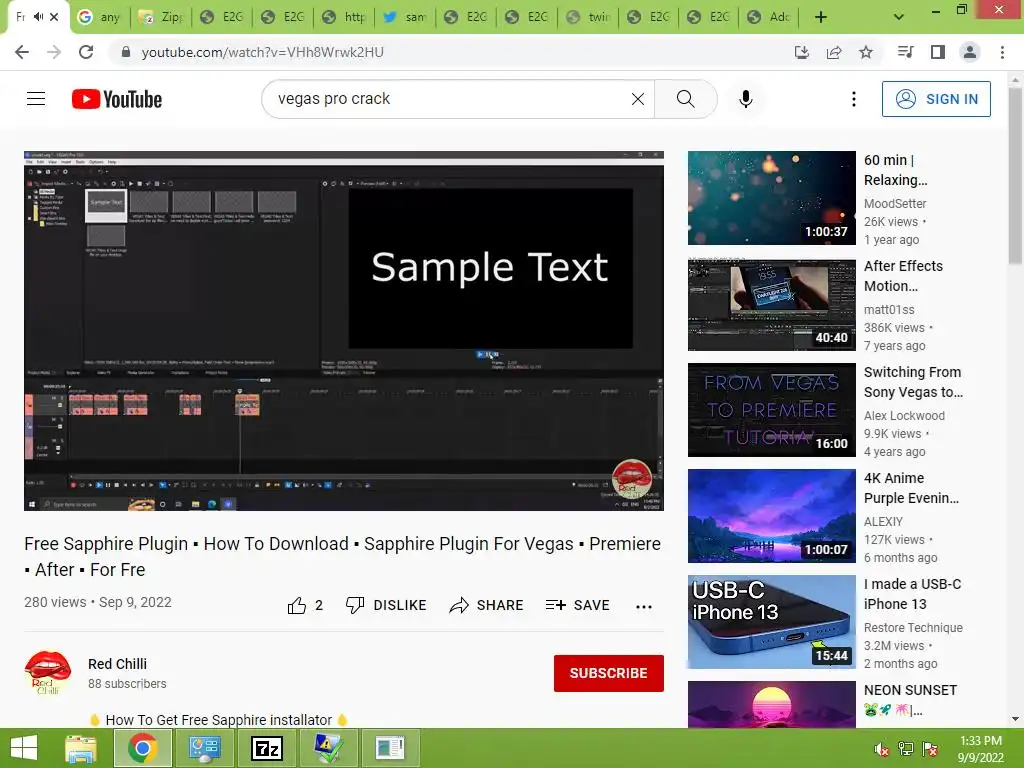Open the tab search dropdown chevron
The width and height of the screenshot is (1024, 768).
click(x=899, y=17)
